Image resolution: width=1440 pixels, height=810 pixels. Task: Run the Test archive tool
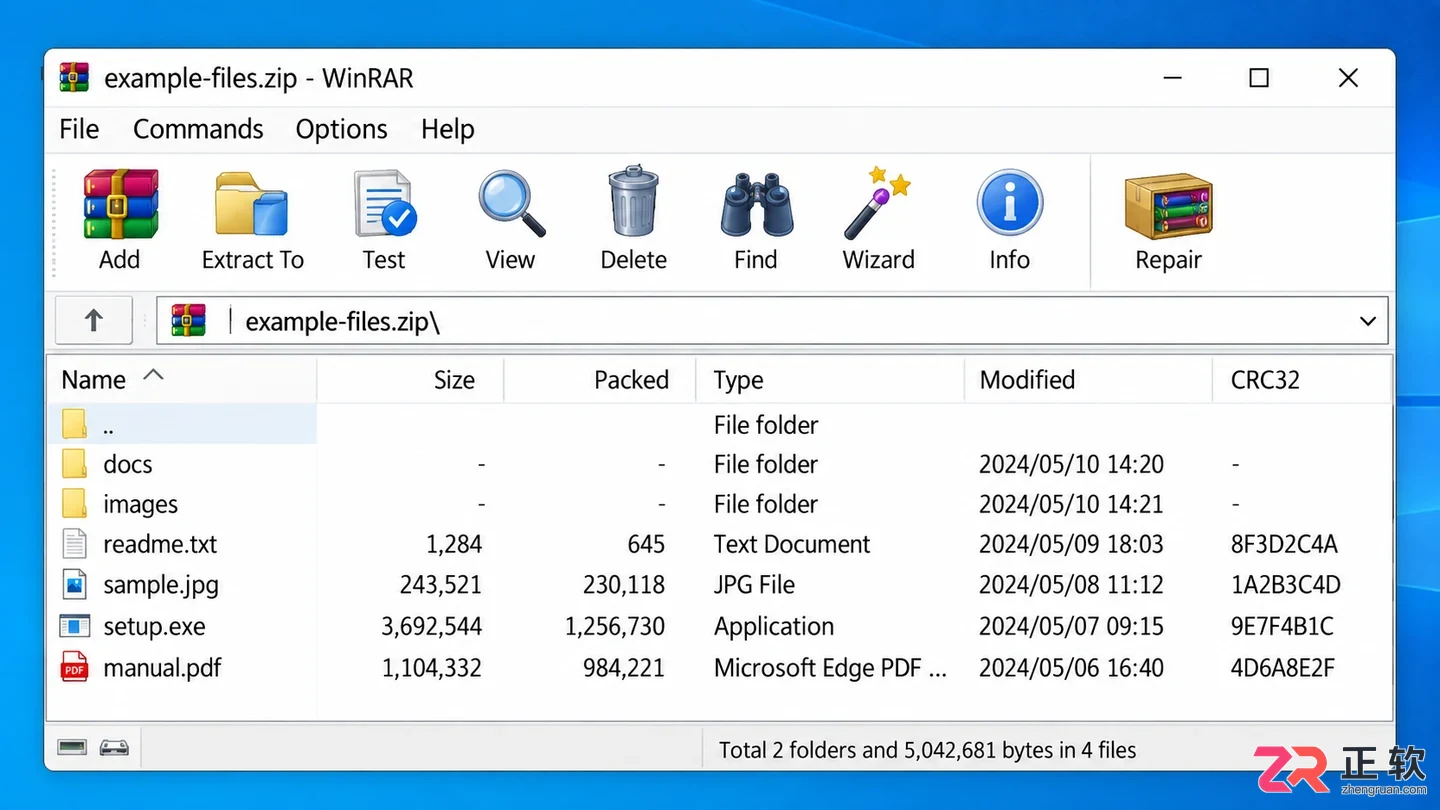(x=385, y=204)
